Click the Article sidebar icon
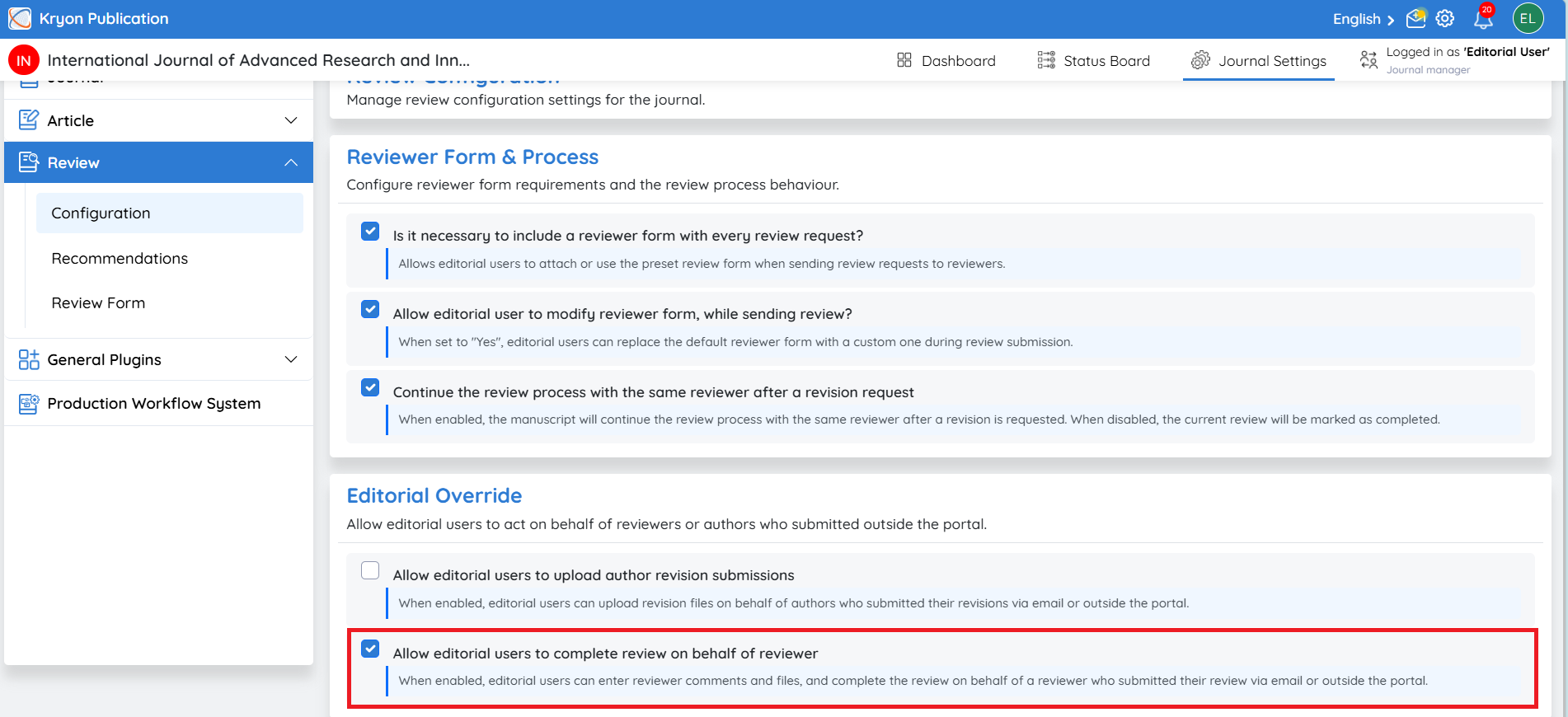Screen dimensions: 1568x717 click(x=29, y=120)
